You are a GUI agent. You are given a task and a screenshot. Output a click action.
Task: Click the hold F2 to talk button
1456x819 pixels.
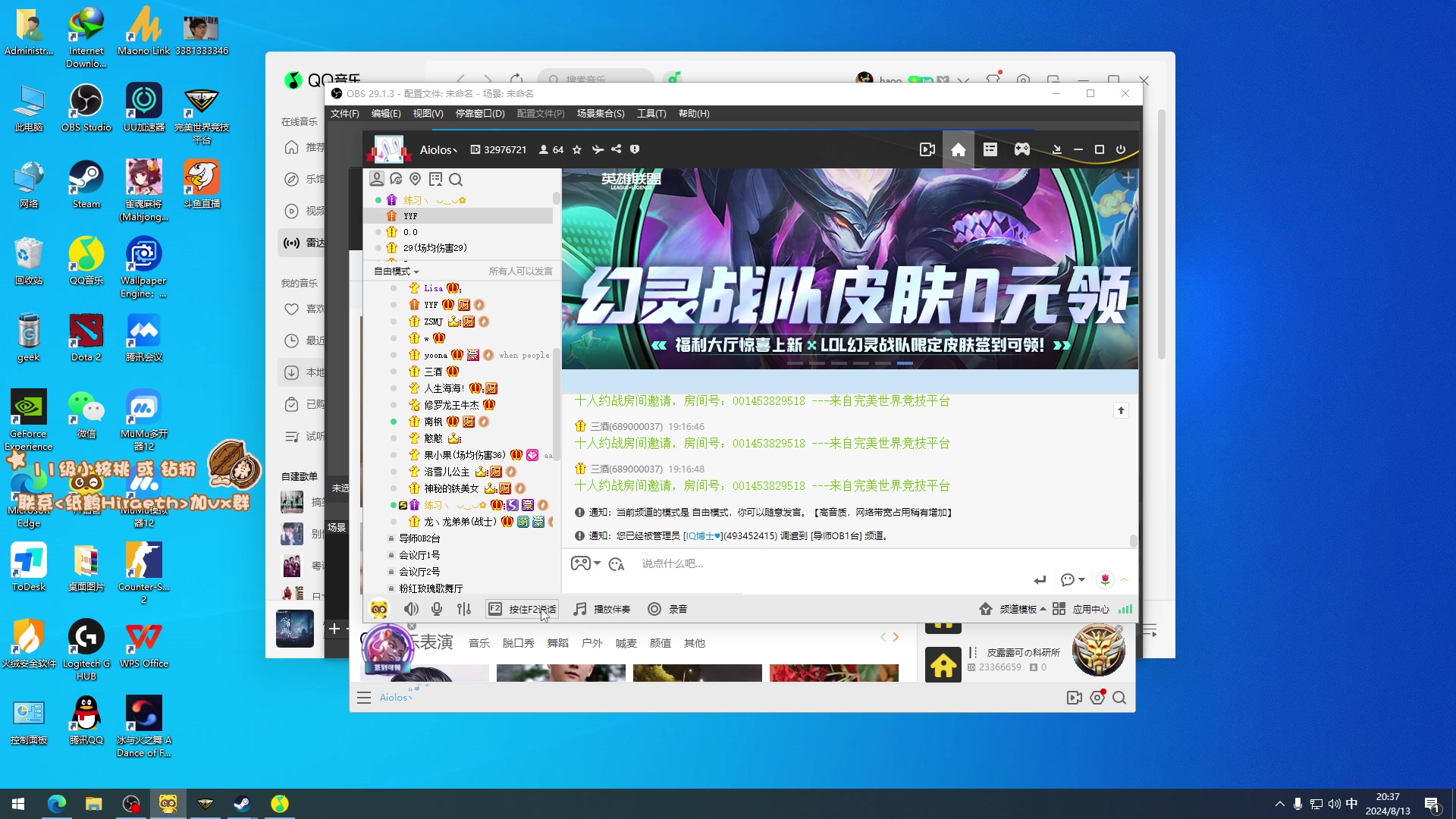click(x=522, y=609)
